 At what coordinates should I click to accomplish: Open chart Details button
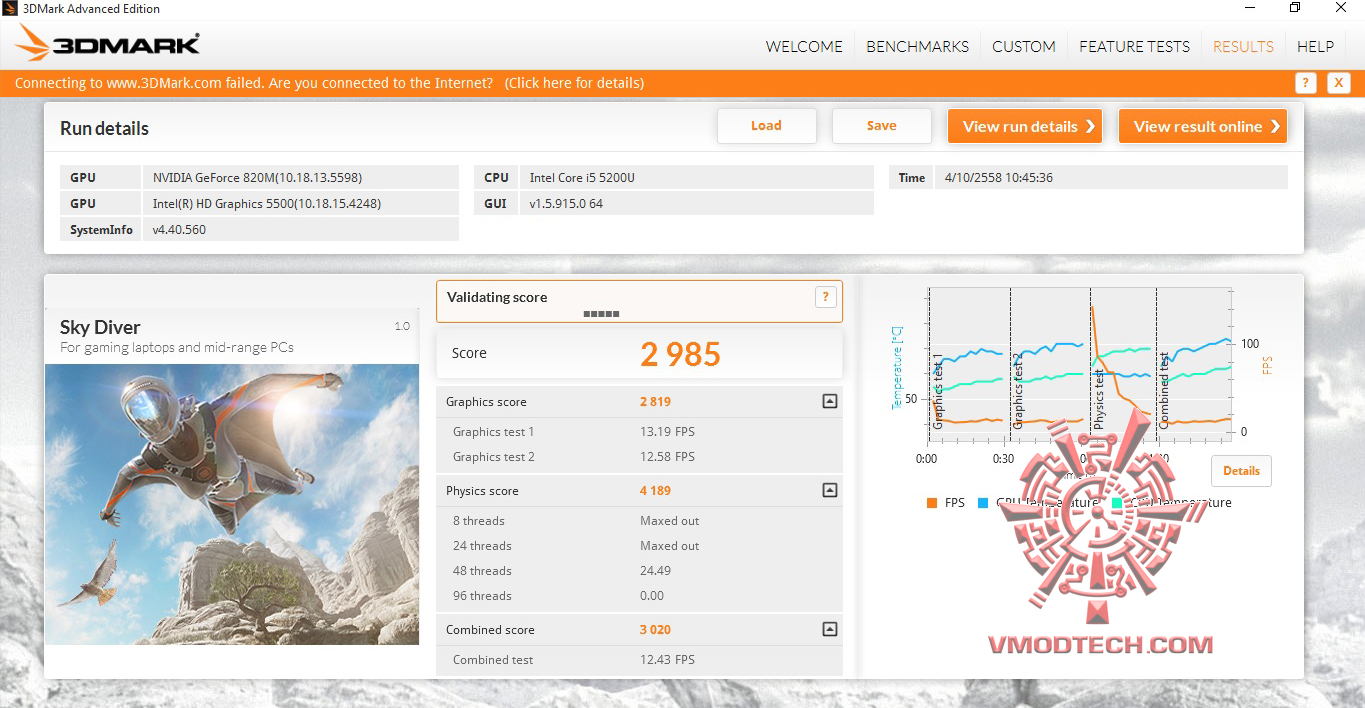click(x=1241, y=471)
